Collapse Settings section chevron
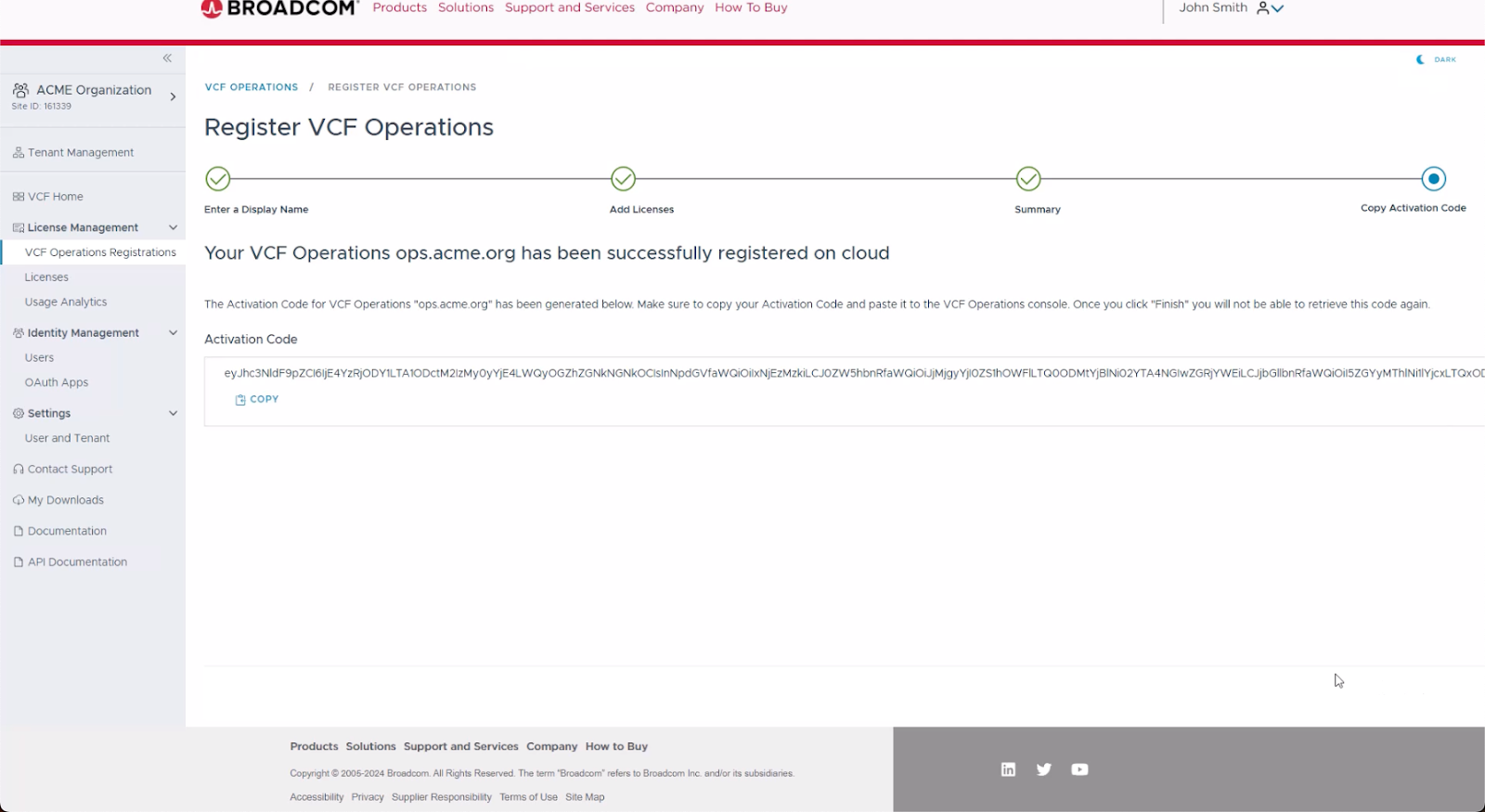 173,413
